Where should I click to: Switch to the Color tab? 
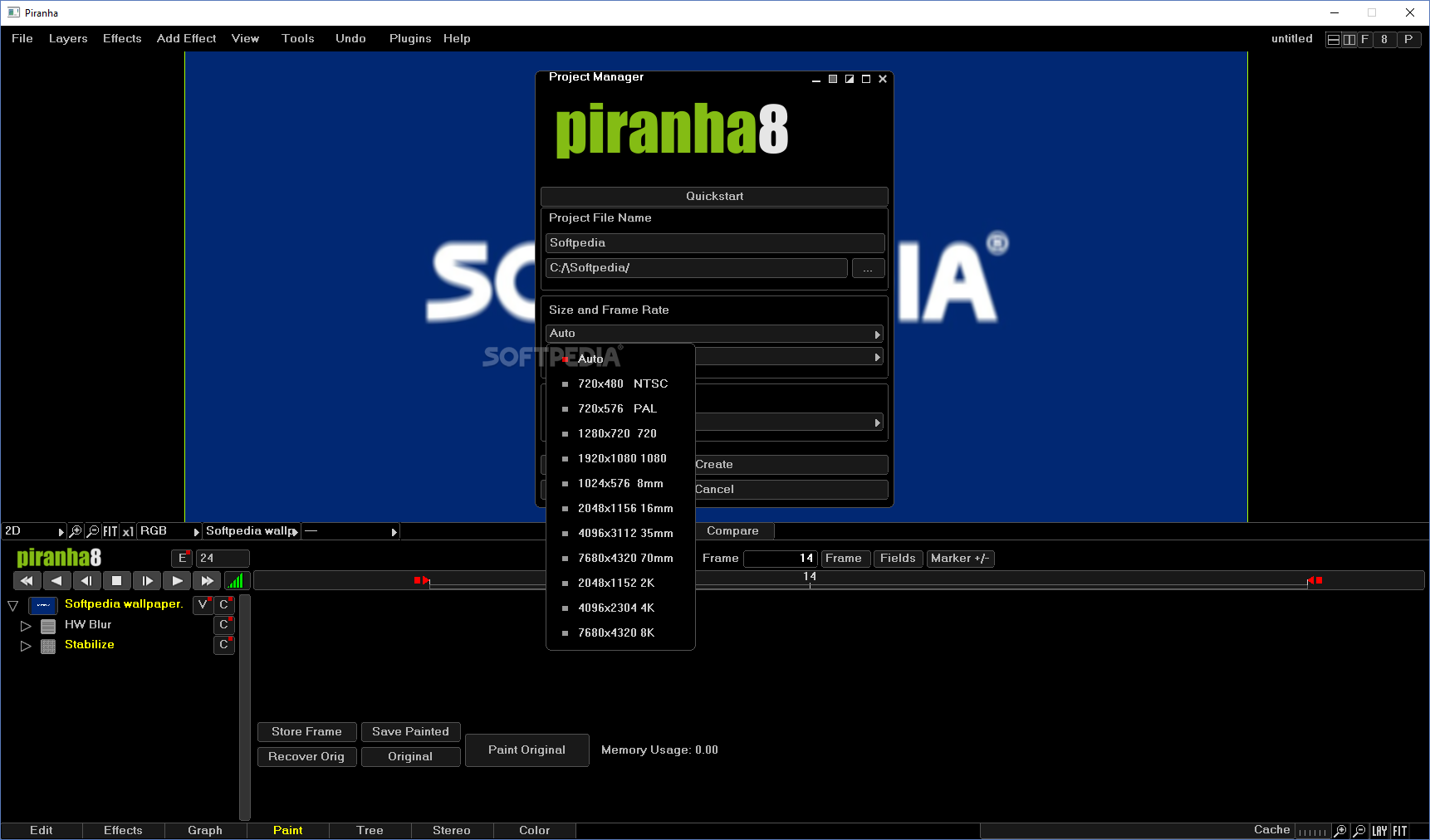click(535, 831)
